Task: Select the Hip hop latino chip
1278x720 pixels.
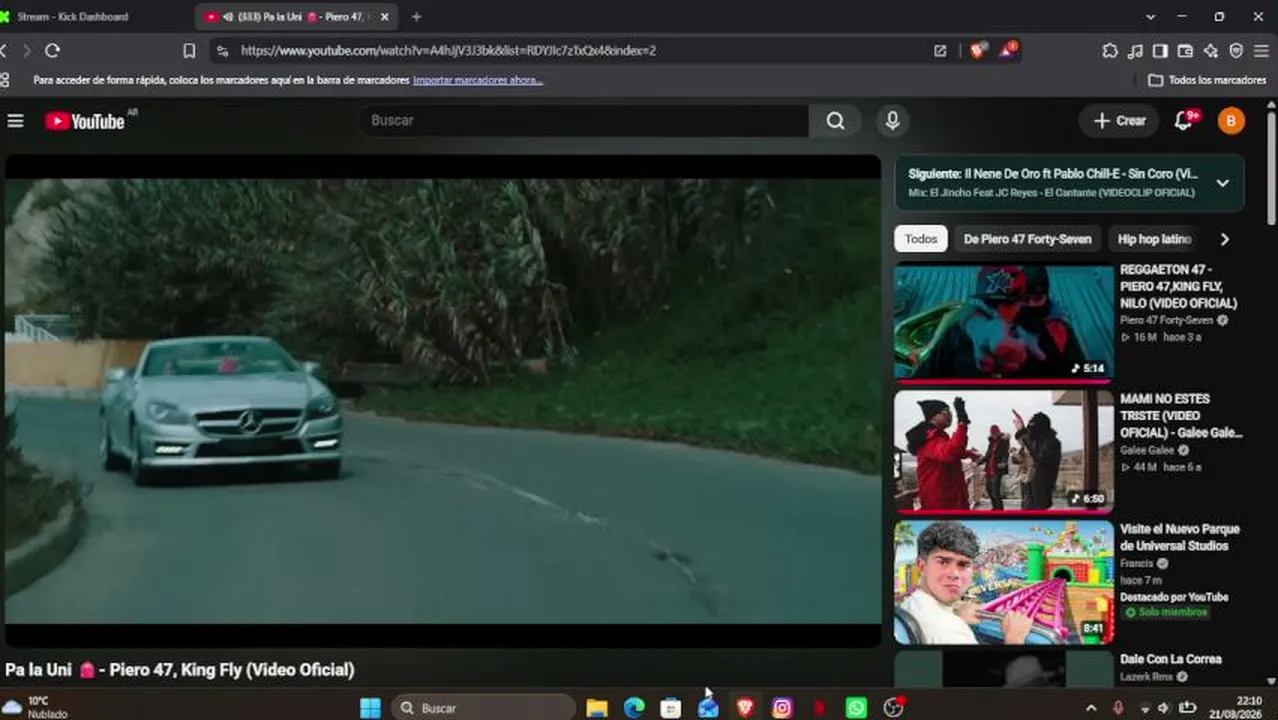Action: tap(1154, 239)
